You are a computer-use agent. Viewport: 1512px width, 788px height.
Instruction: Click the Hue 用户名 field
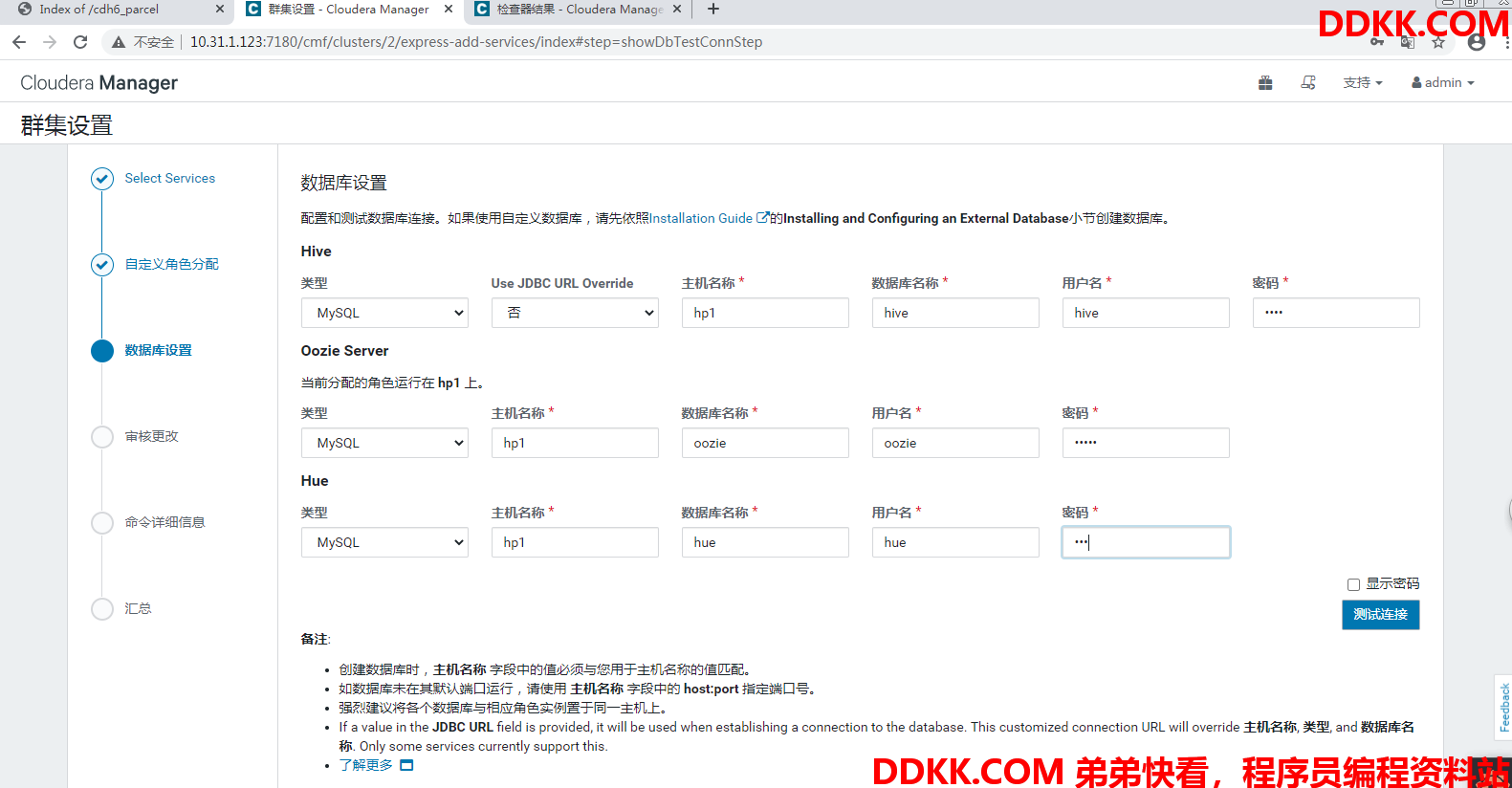click(x=955, y=542)
